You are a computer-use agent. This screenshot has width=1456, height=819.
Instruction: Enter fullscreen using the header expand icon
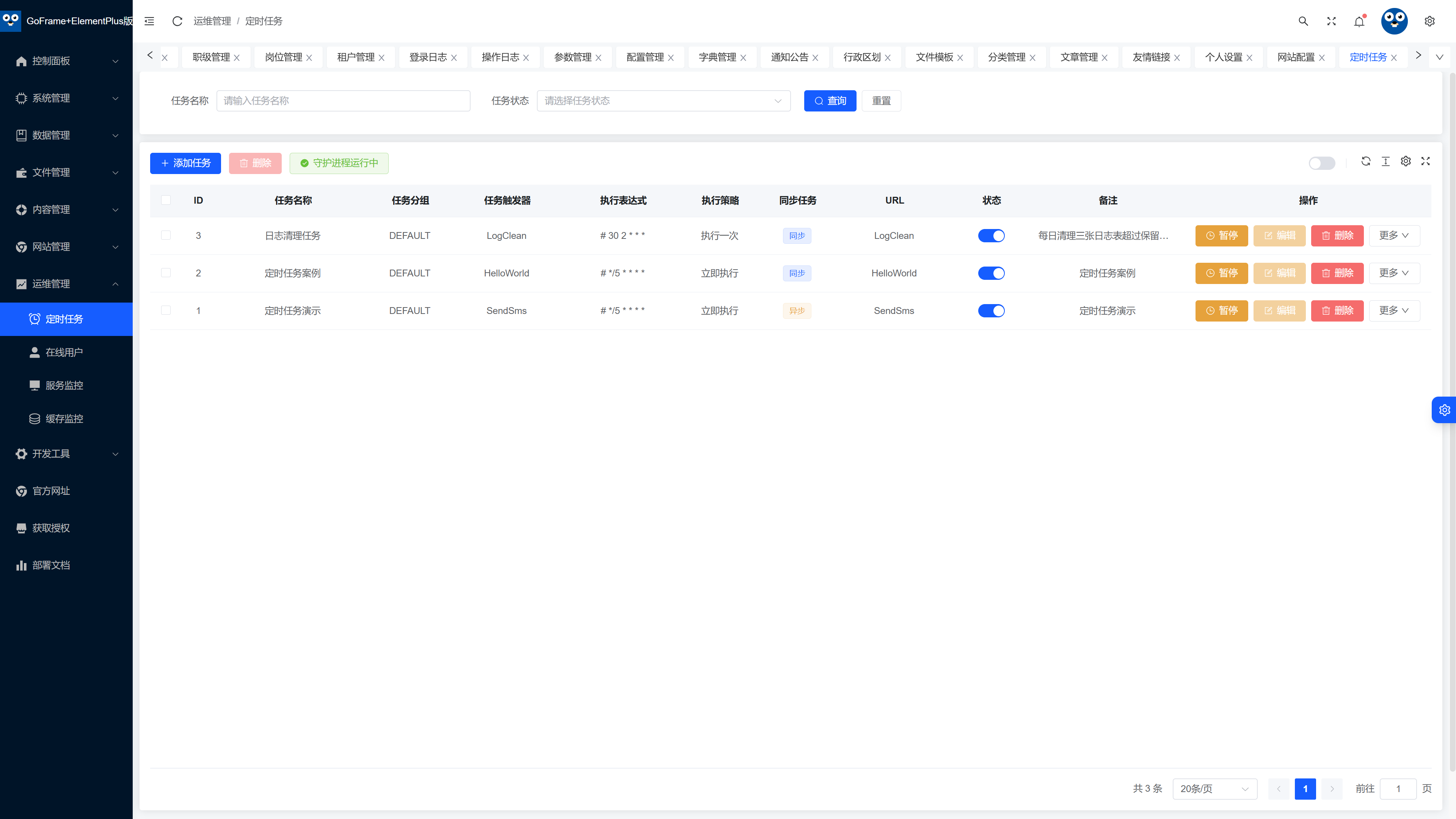pyautogui.click(x=1331, y=21)
